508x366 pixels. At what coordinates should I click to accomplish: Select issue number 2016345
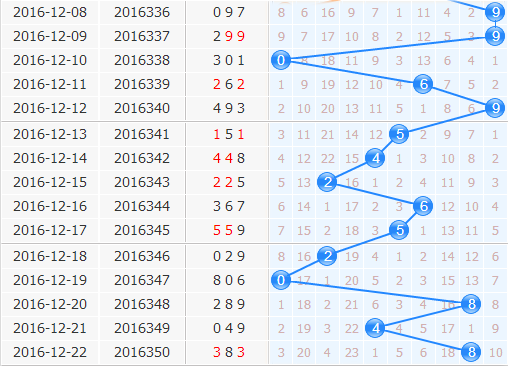click(x=142, y=230)
